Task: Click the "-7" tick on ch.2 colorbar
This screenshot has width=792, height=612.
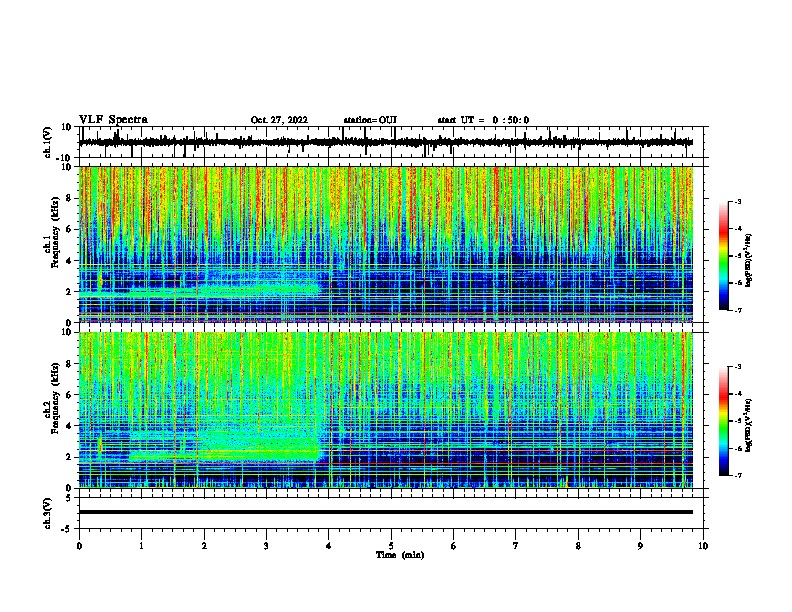Action: pyautogui.click(x=738, y=475)
